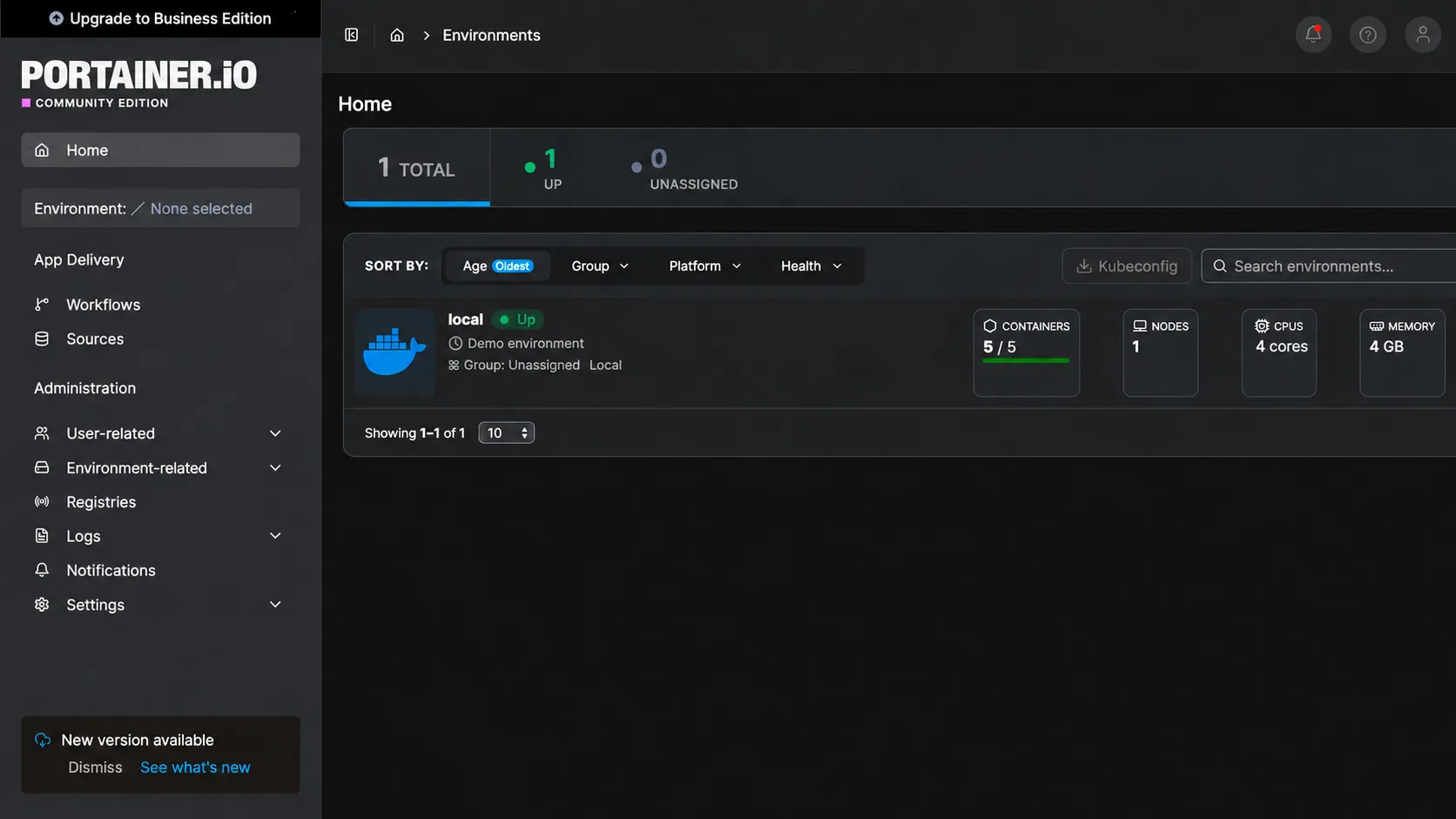The width and height of the screenshot is (1456, 819).
Task: Click the Settings gear icon in sidebar
Action: tap(42, 605)
